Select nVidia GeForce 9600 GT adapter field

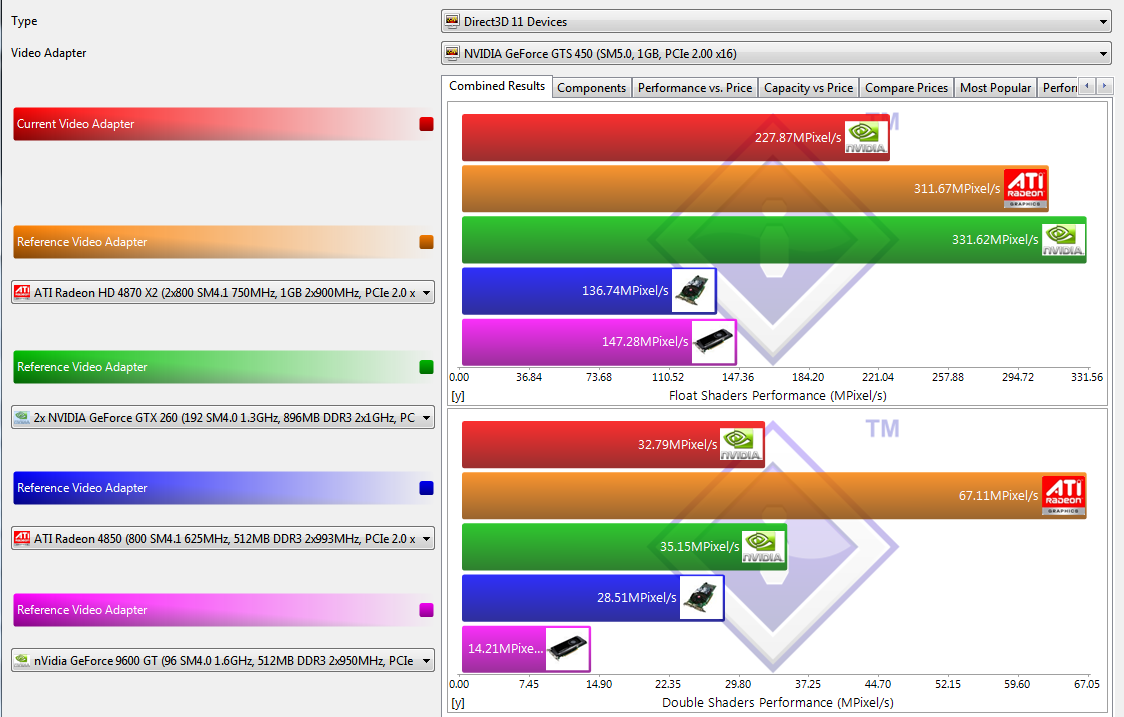coord(223,660)
